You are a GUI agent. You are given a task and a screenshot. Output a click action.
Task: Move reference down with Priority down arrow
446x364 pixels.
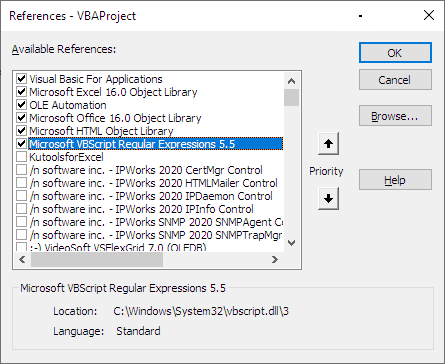328,198
